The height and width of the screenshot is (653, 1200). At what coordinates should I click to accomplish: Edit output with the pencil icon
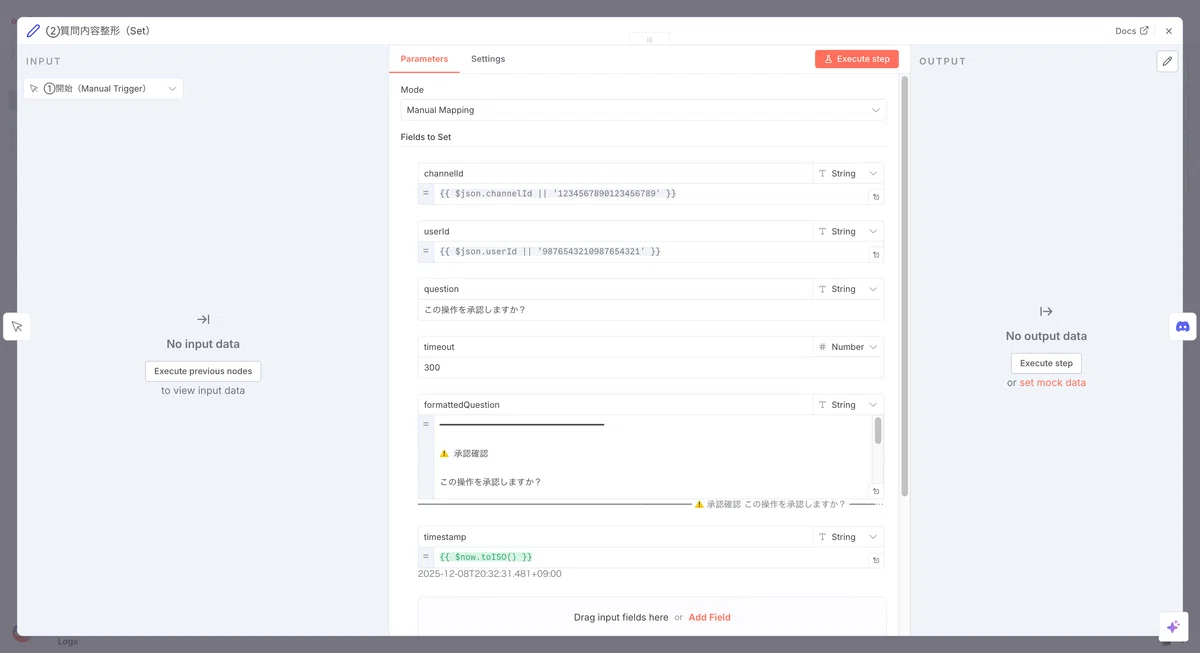tap(1167, 61)
